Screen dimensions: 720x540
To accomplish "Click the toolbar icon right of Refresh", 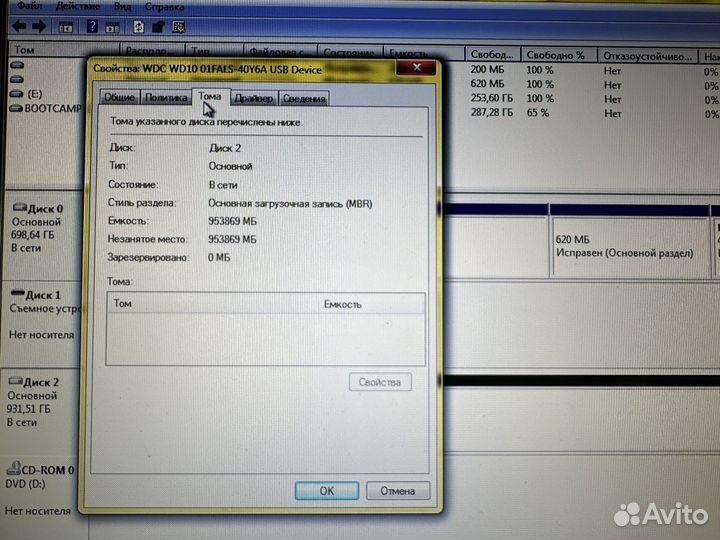I will click(x=158, y=27).
